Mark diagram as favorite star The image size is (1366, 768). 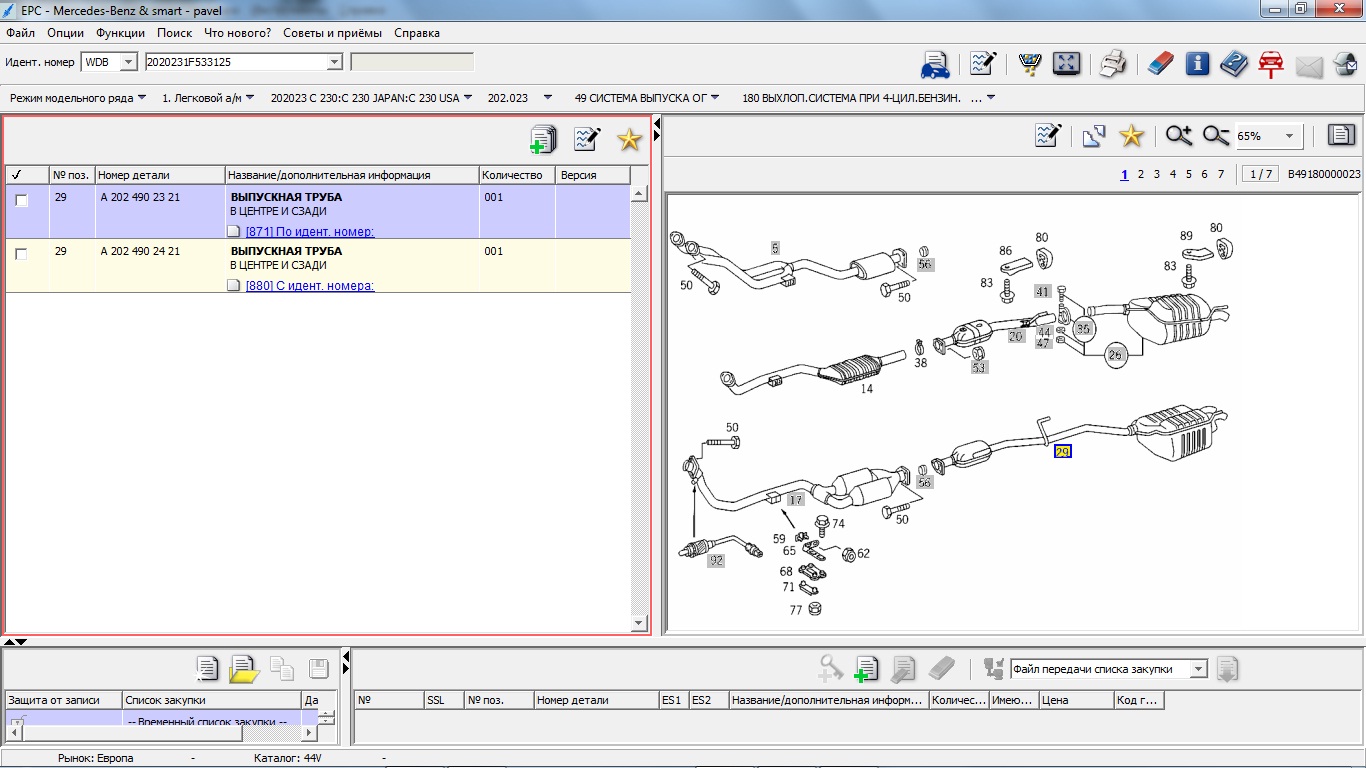click(x=1131, y=135)
